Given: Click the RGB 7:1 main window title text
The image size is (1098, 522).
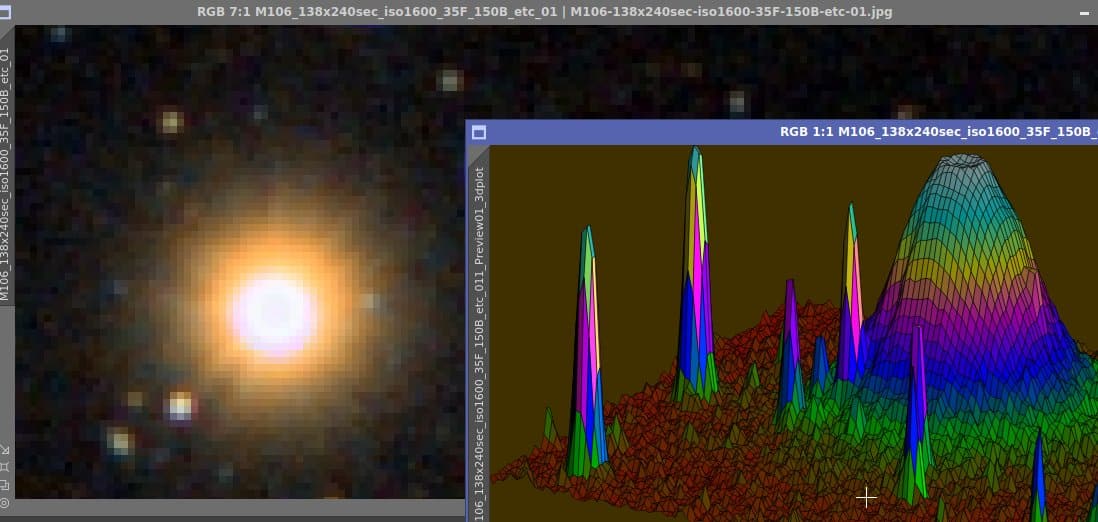Looking at the screenshot, I should [x=544, y=12].
